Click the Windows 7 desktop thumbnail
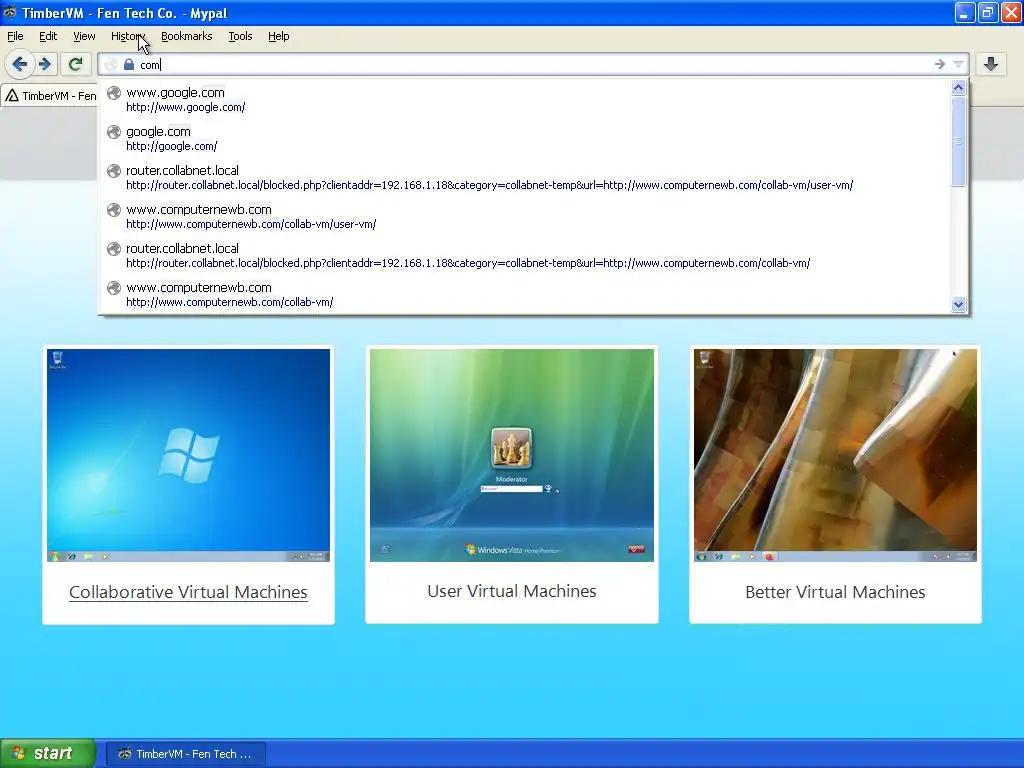 [188, 455]
